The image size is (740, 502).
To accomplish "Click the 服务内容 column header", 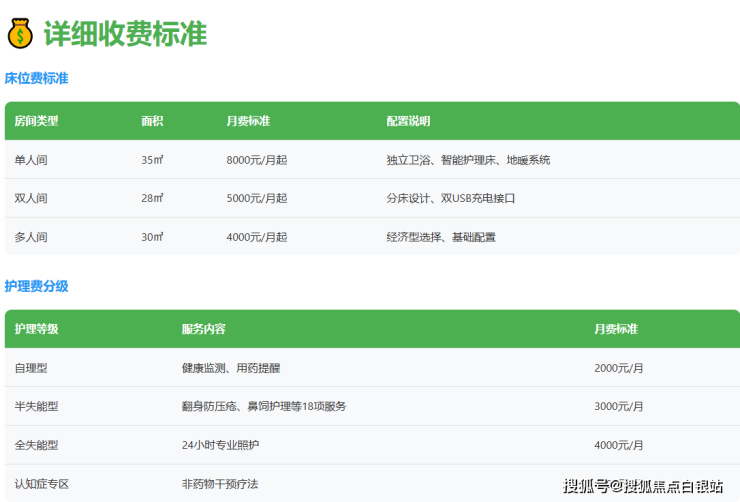I will pyautogui.click(x=203, y=329).
